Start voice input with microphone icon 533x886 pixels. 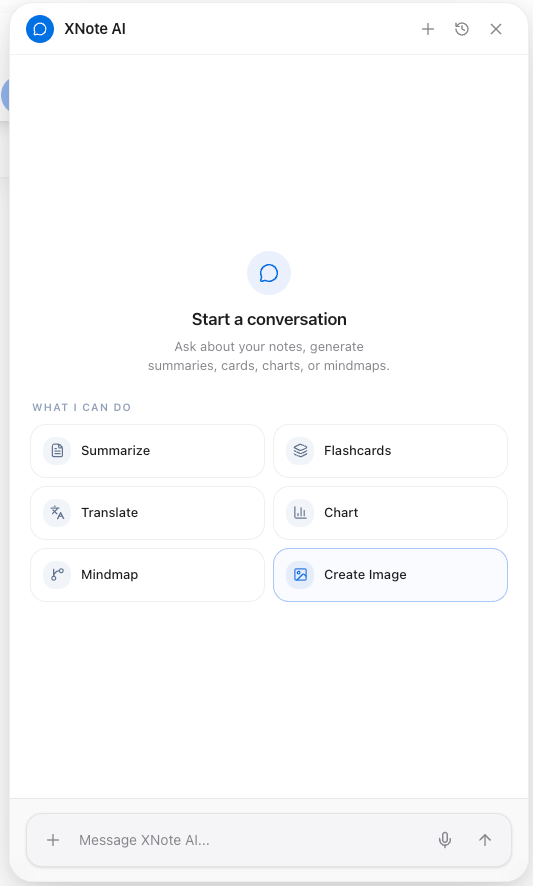pos(445,840)
